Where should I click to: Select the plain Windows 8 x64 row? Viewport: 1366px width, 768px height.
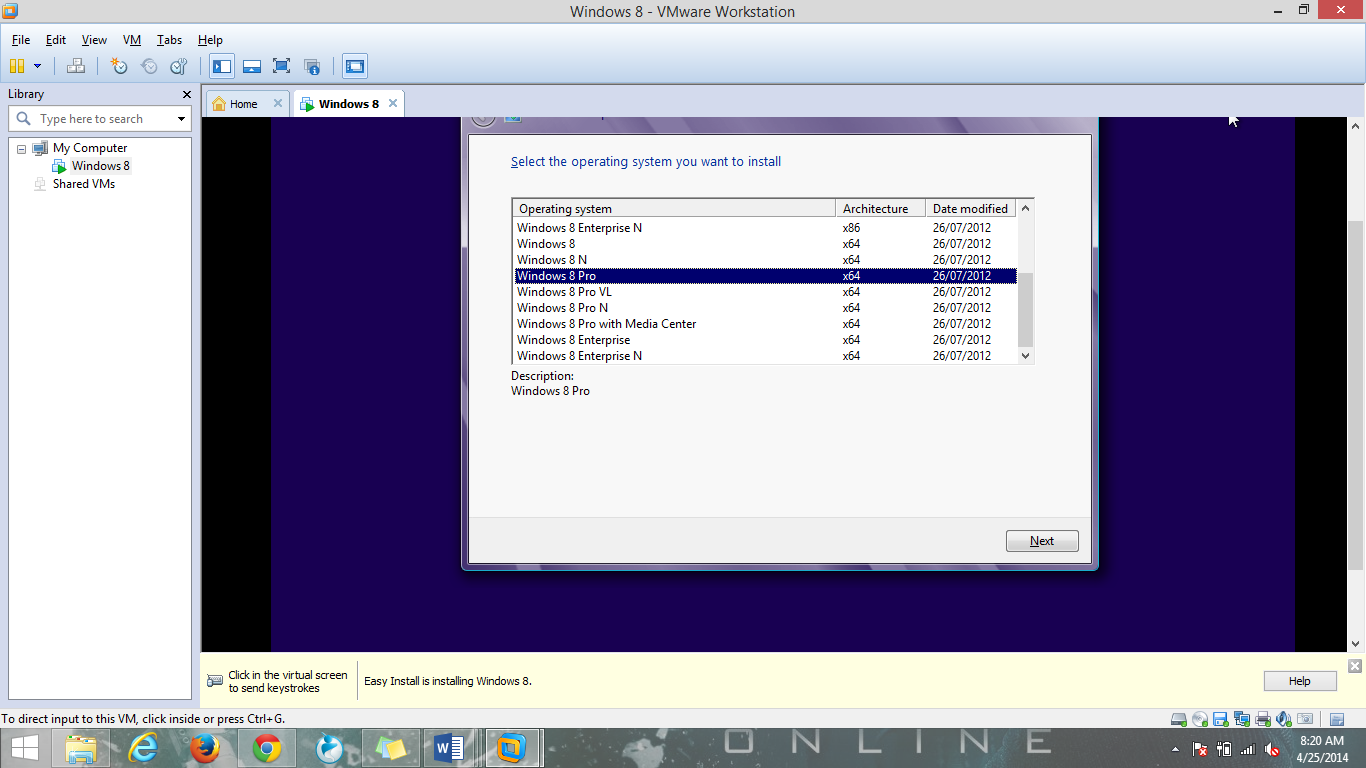(x=765, y=244)
